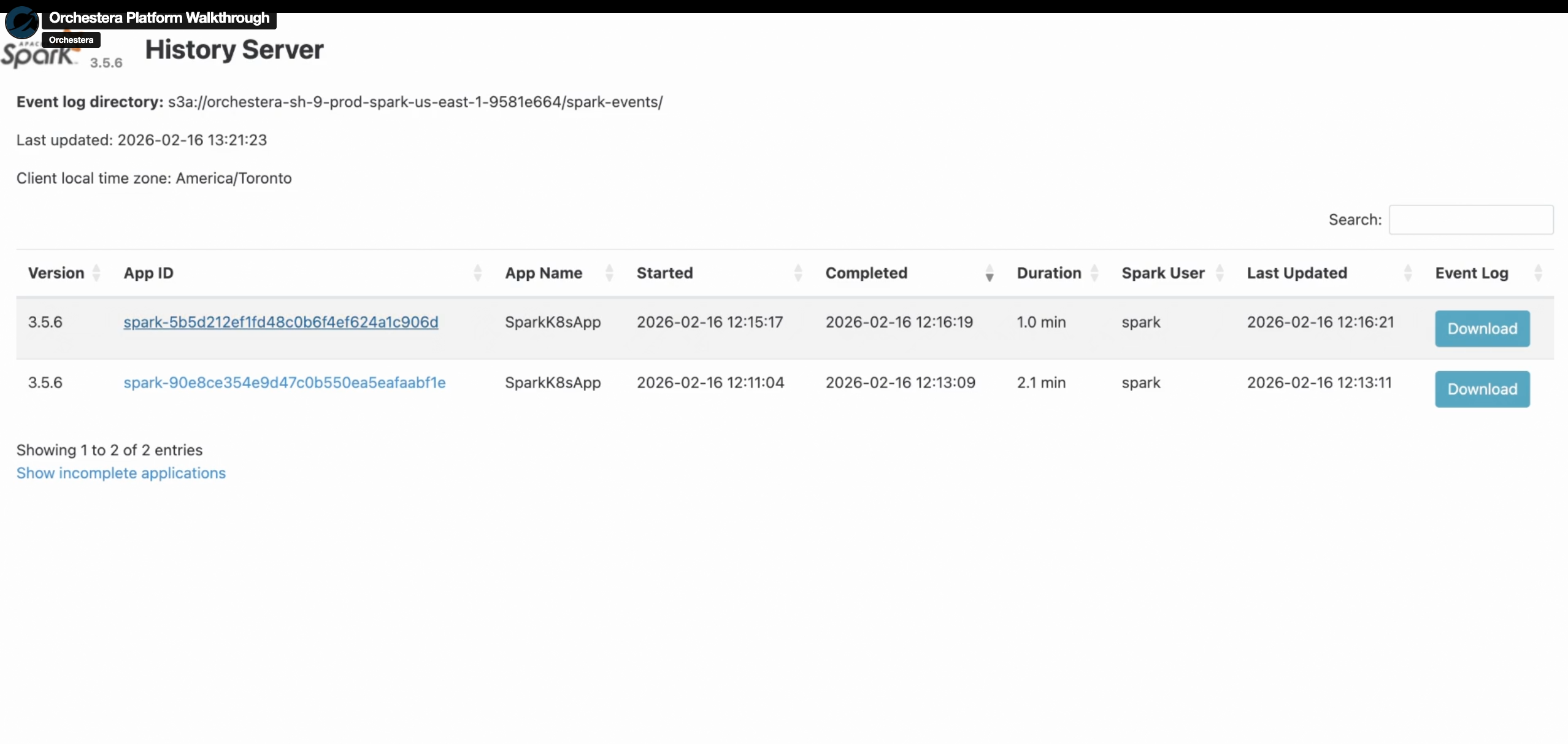Viewport: 1568px width, 744px height.
Task: Open application spark-90e8ce354e9d47c0b550ea5eafaabf1e
Action: [x=285, y=382]
